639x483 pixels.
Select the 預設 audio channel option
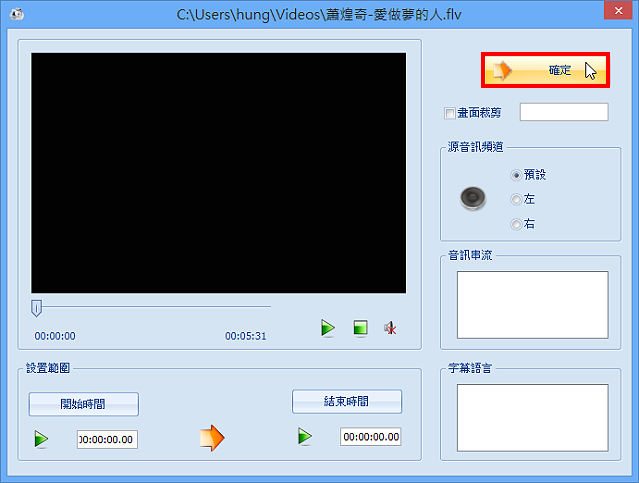coord(516,175)
